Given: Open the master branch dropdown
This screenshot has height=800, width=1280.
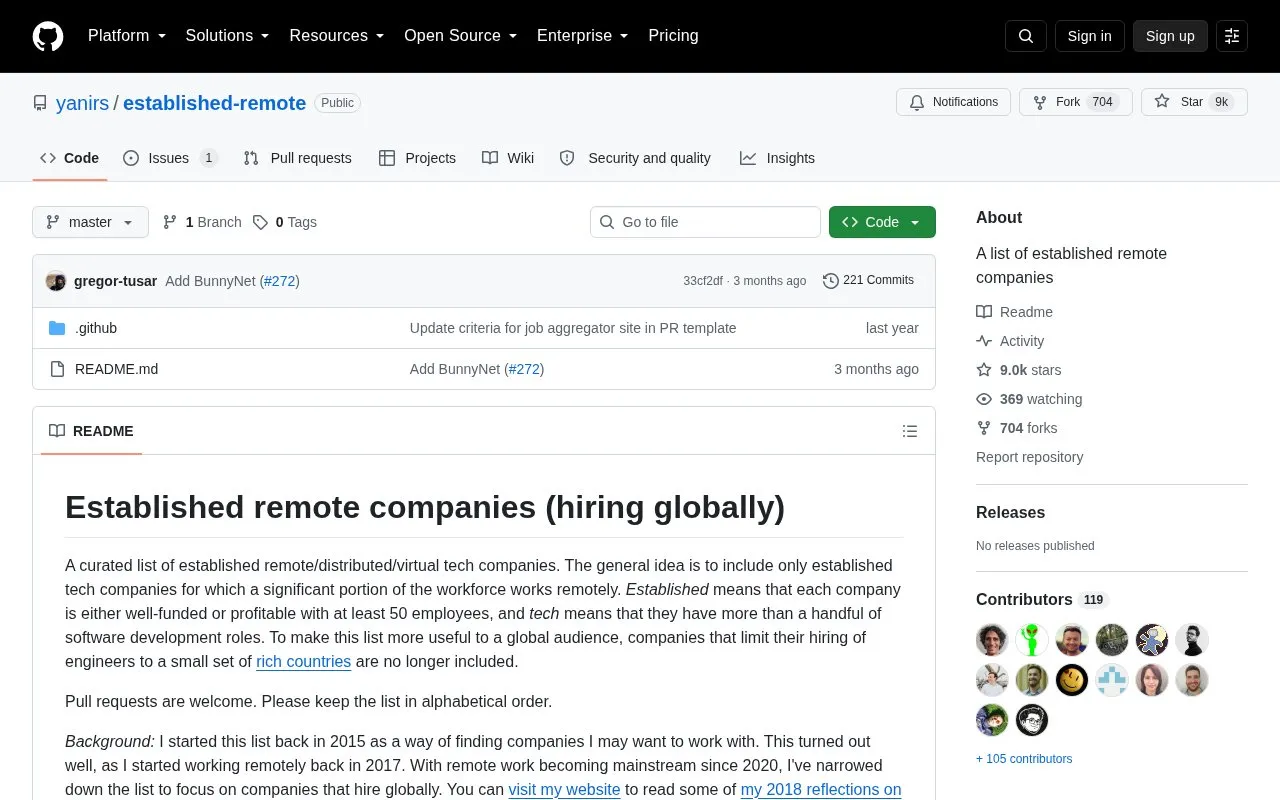Looking at the screenshot, I should click(x=90, y=222).
